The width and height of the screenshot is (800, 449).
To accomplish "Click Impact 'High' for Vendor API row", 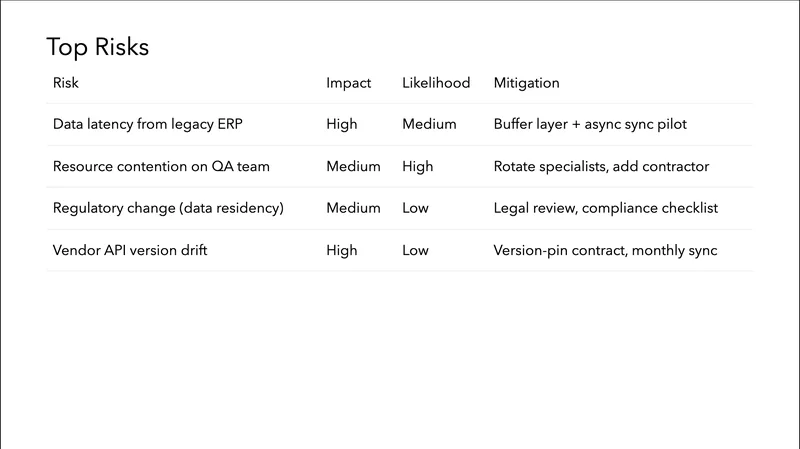I will point(341,250).
